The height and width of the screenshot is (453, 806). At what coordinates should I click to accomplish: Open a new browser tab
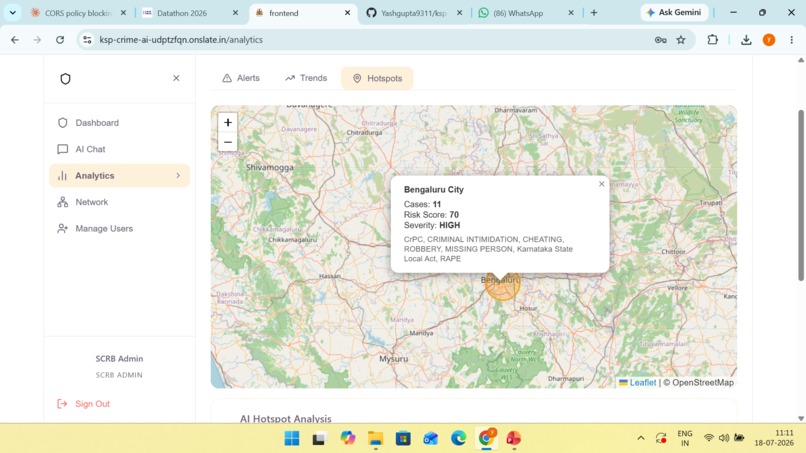(594, 13)
